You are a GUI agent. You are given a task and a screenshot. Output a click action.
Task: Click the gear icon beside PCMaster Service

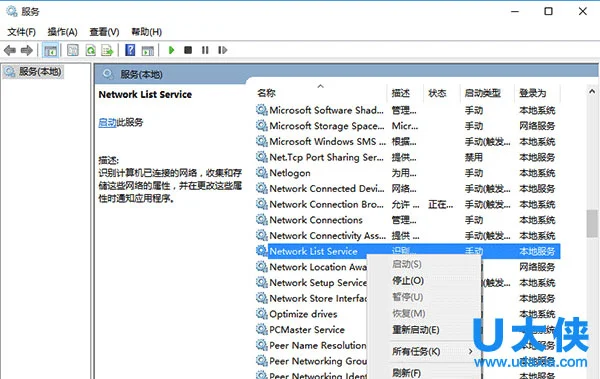(262, 330)
